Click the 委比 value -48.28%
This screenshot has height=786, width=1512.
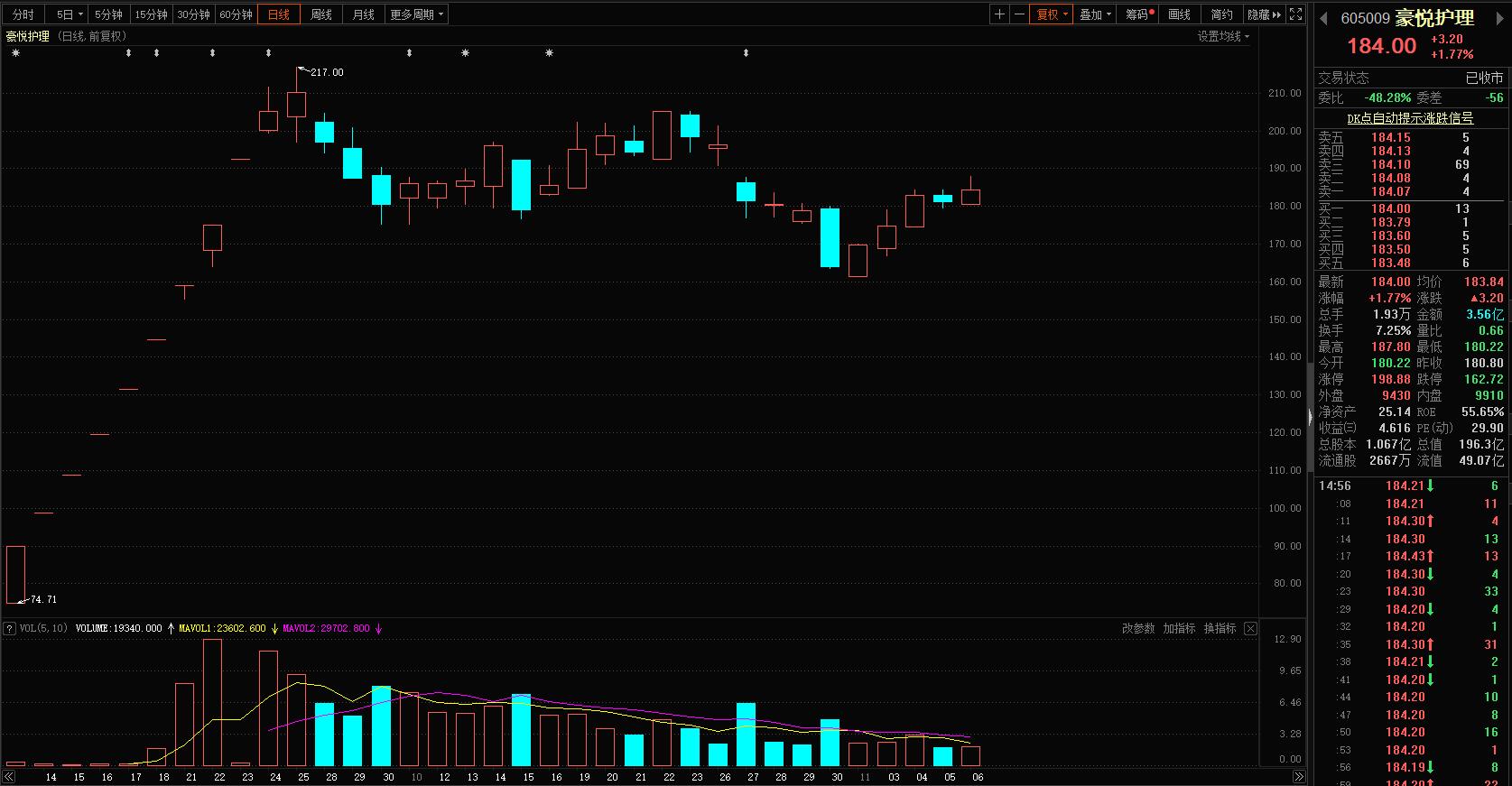pos(1387,97)
